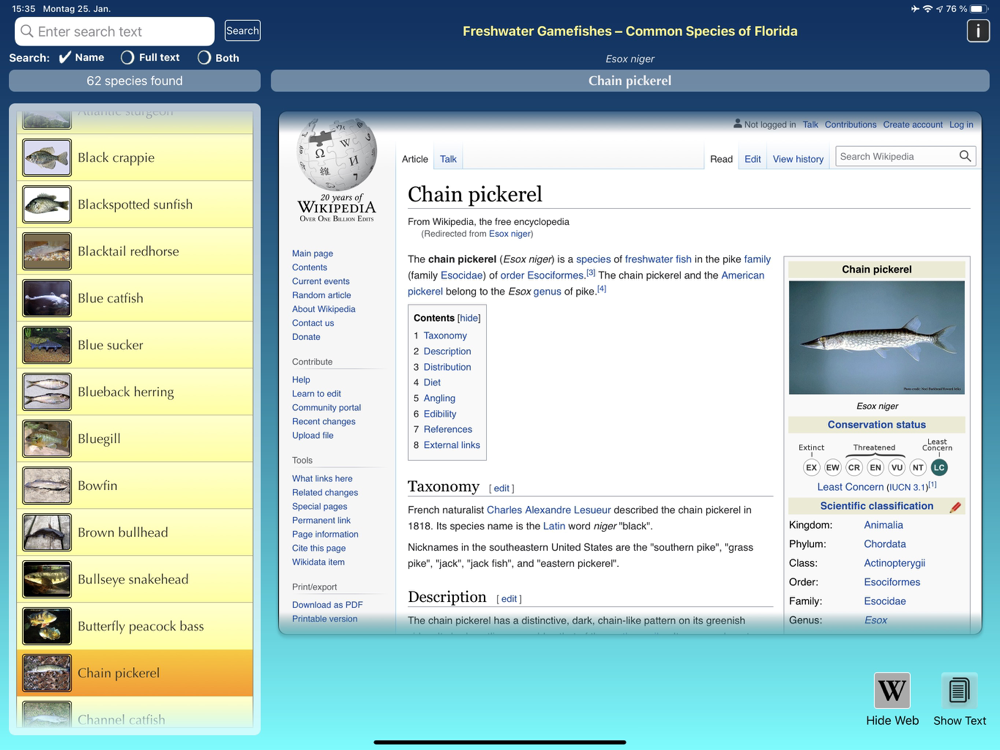Click the Wikipedia globe logo
1000x750 pixels.
pyautogui.click(x=337, y=153)
